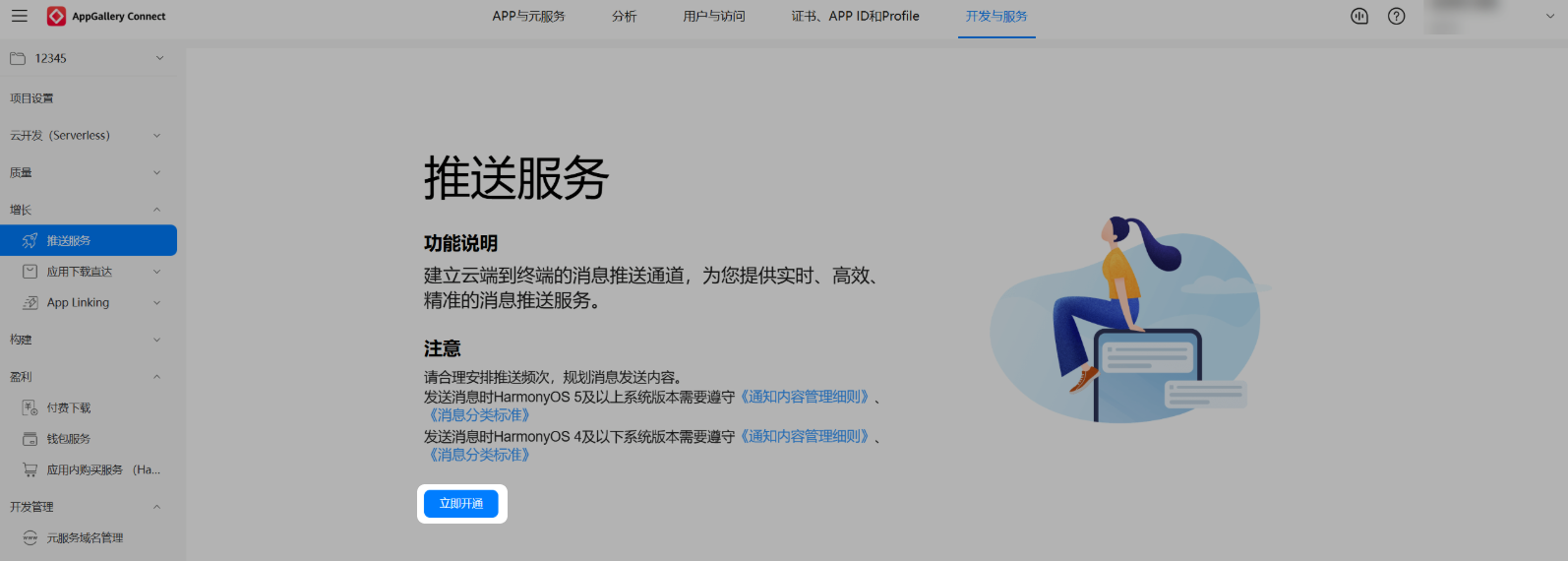Switch to the 分析 tab

point(624,16)
